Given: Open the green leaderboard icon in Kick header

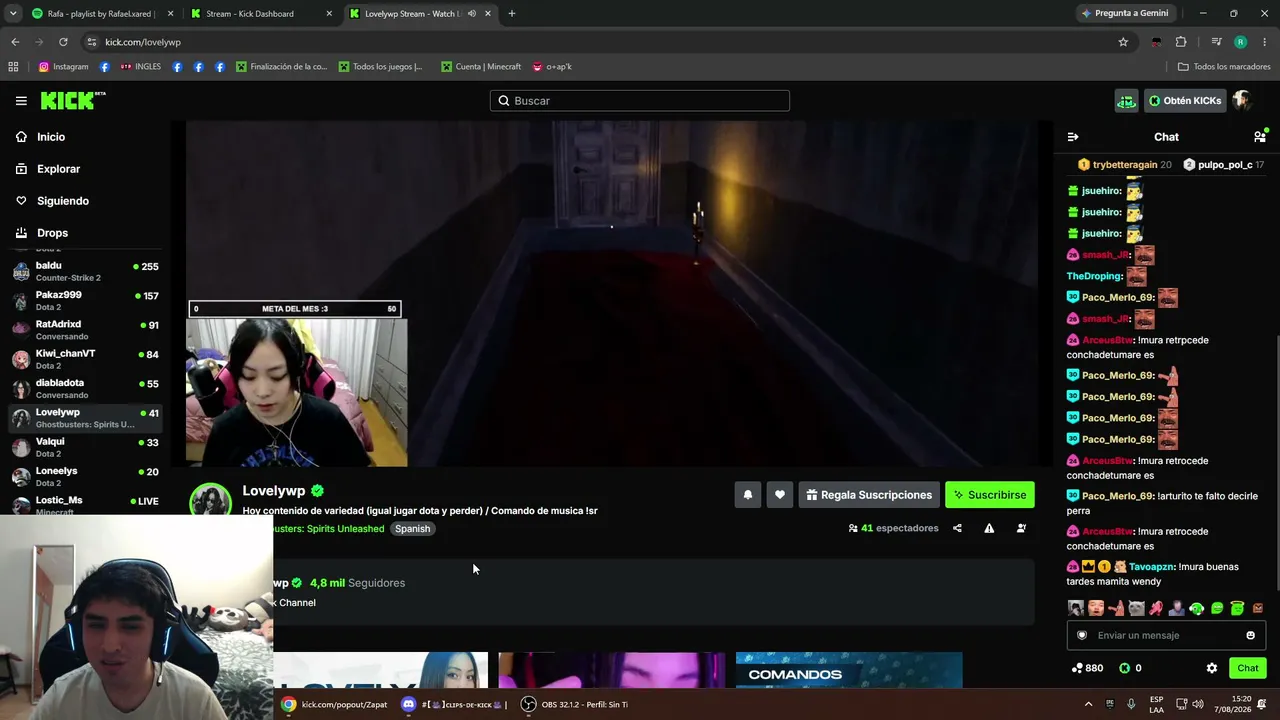Looking at the screenshot, I should click(1127, 101).
